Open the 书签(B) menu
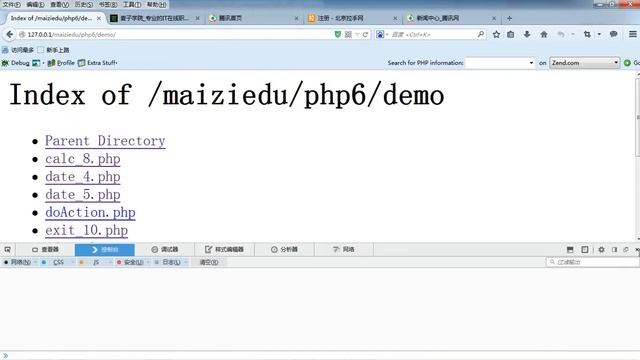640x360 pixels. click(108, 4)
